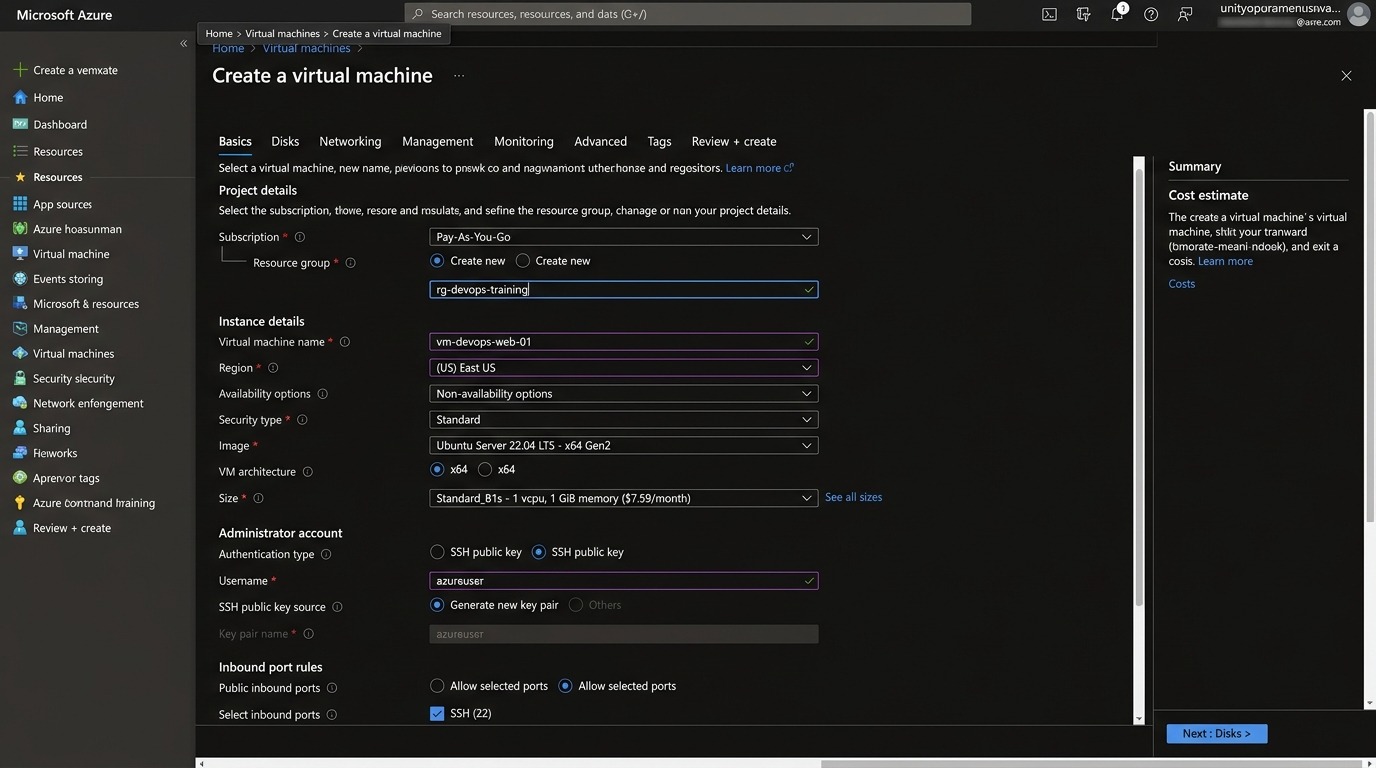Switch to the Review + create tab
Image resolution: width=1376 pixels, height=768 pixels.
pyautogui.click(x=734, y=141)
